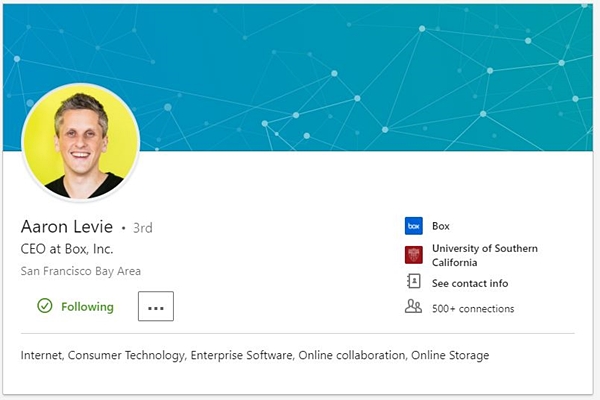The image size is (600, 400).
Task: Open Aaron Levie's circular profile photo
Action: (81, 142)
